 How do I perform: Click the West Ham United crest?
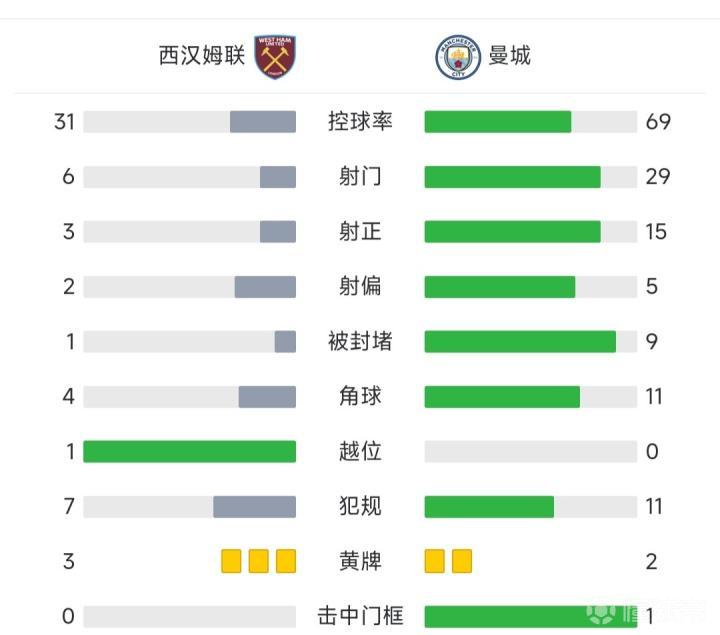276,57
